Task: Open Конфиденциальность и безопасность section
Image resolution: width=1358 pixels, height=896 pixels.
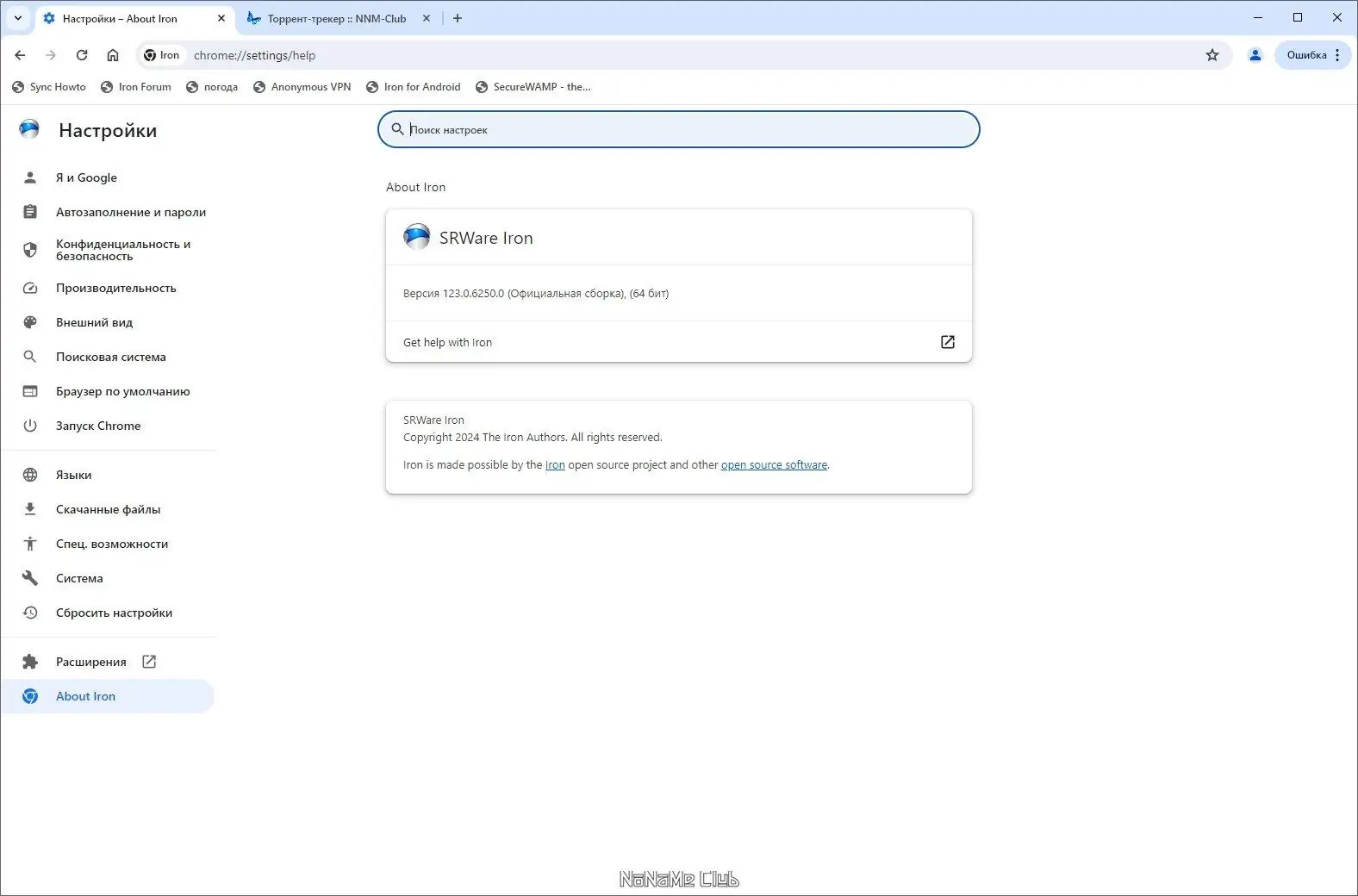Action: [109, 250]
